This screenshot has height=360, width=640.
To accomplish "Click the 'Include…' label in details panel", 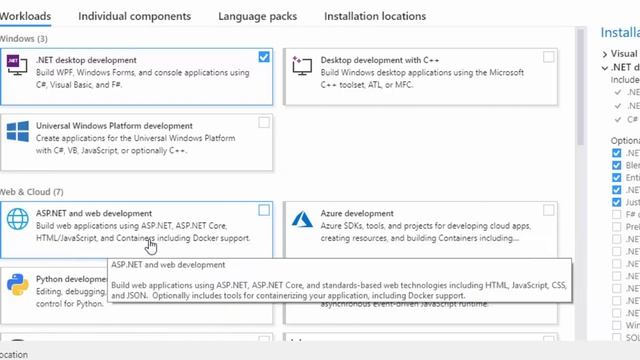I will [625, 80].
